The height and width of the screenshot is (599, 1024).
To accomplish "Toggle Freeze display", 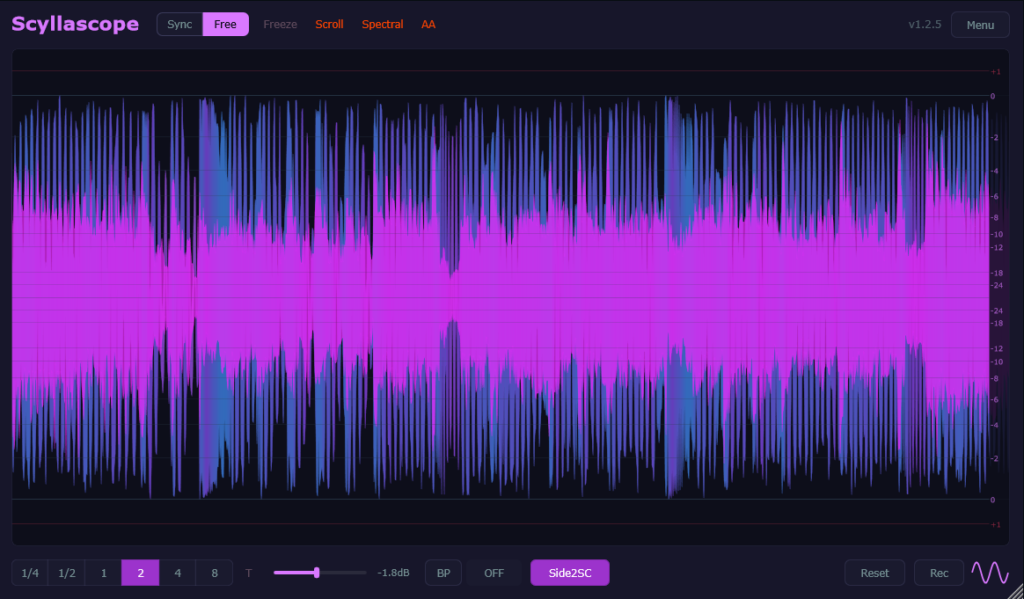I will tap(280, 24).
